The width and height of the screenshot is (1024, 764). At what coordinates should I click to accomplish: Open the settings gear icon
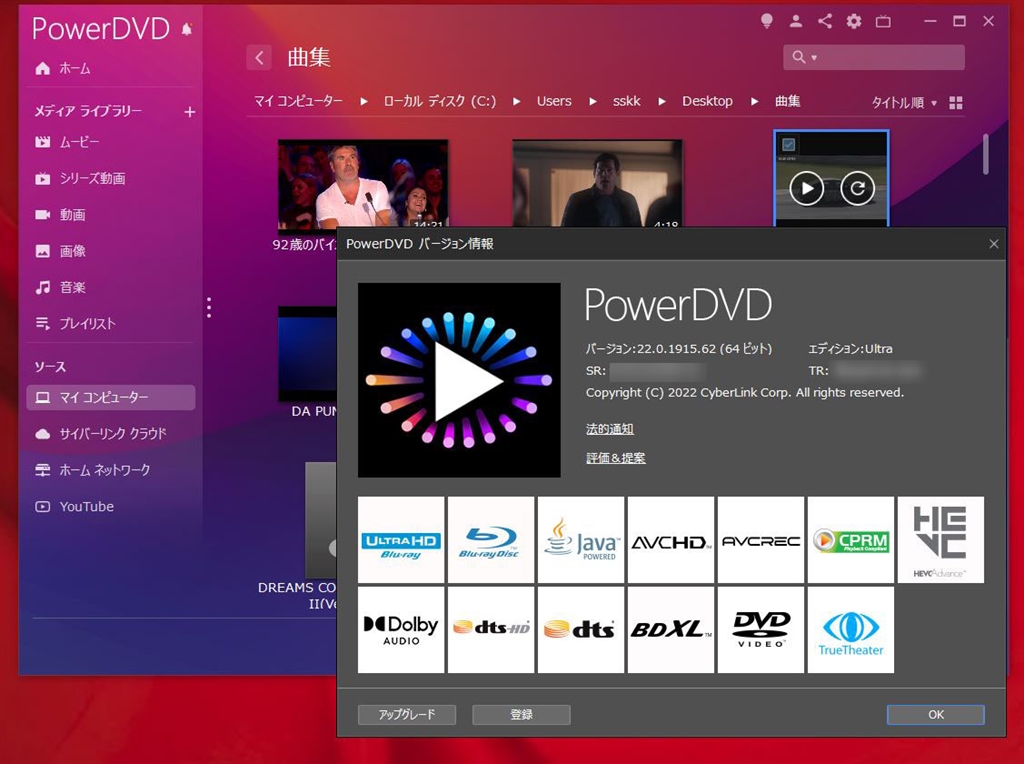pos(854,22)
